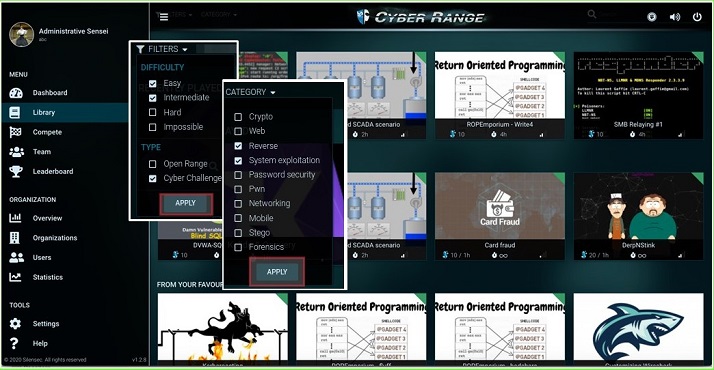The height and width of the screenshot is (370, 714).
Task: Collapse the FILTERS dropdown
Action: click(x=162, y=49)
